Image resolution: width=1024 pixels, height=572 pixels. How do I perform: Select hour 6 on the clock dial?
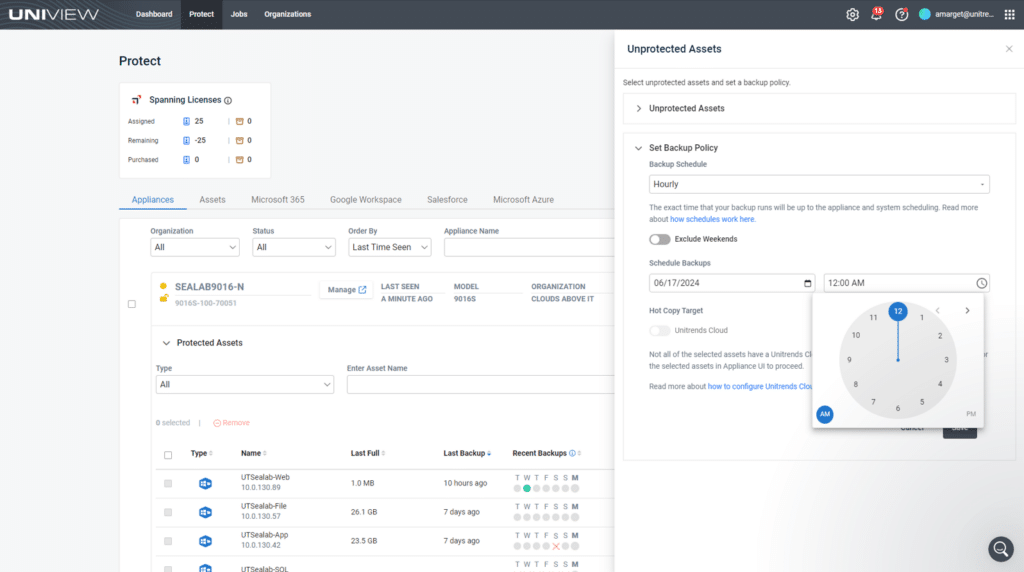898,409
